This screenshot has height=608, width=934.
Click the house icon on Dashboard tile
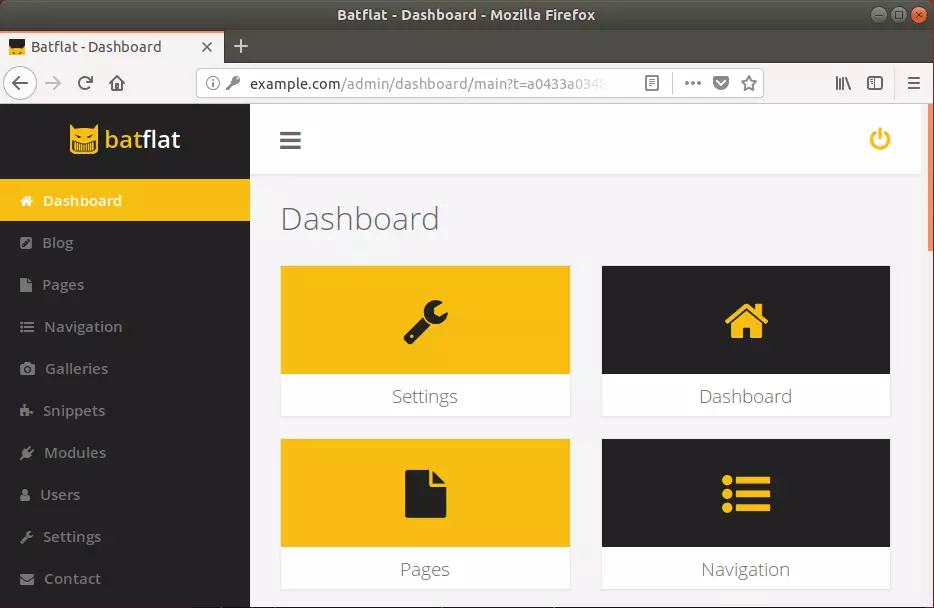point(746,321)
